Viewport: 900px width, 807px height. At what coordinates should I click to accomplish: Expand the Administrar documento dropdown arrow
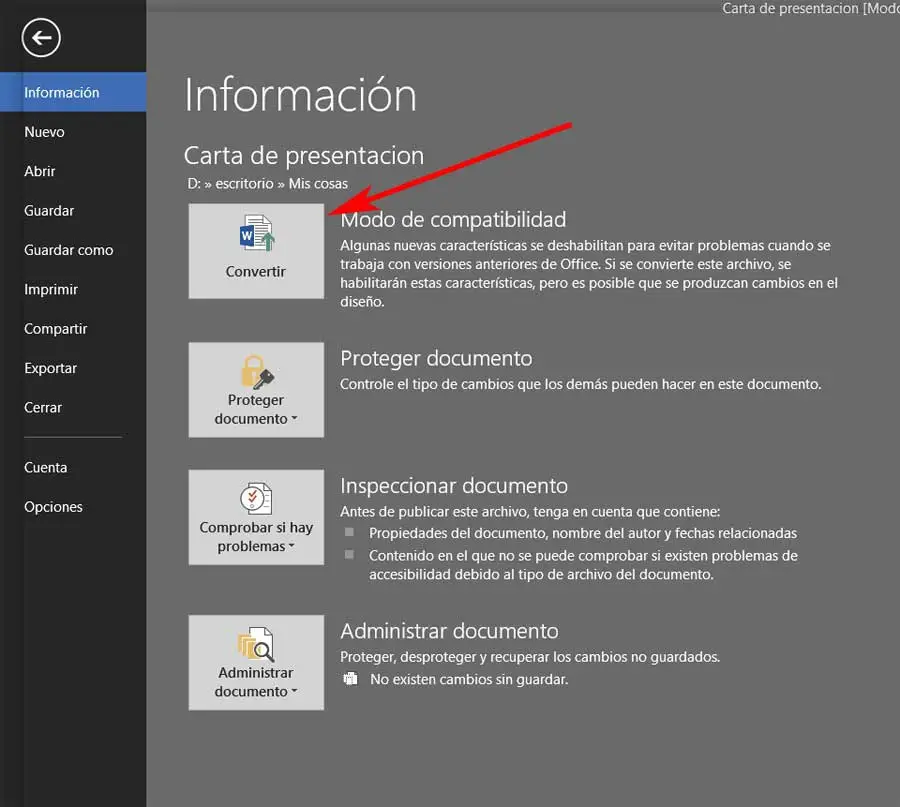294,691
